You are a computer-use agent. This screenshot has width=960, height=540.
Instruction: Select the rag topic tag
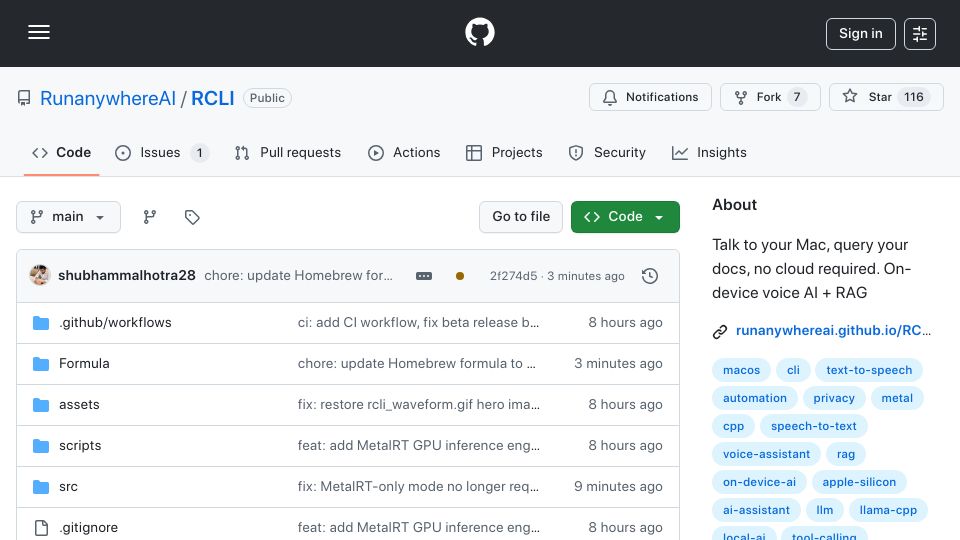[x=846, y=455]
